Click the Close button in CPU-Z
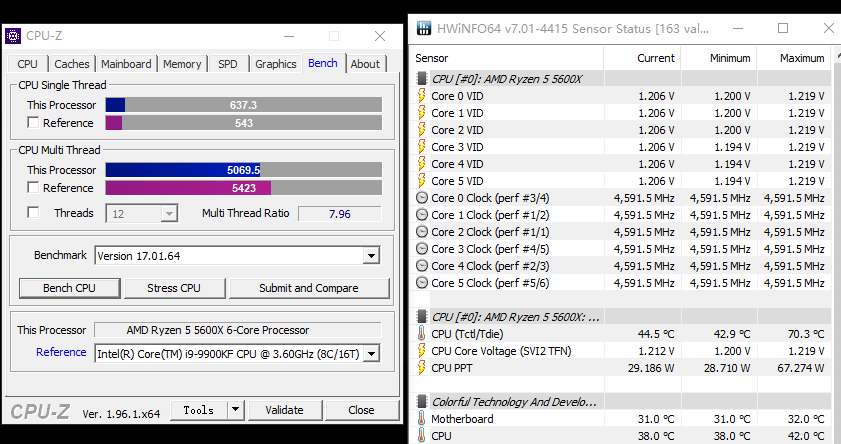 (x=361, y=410)
